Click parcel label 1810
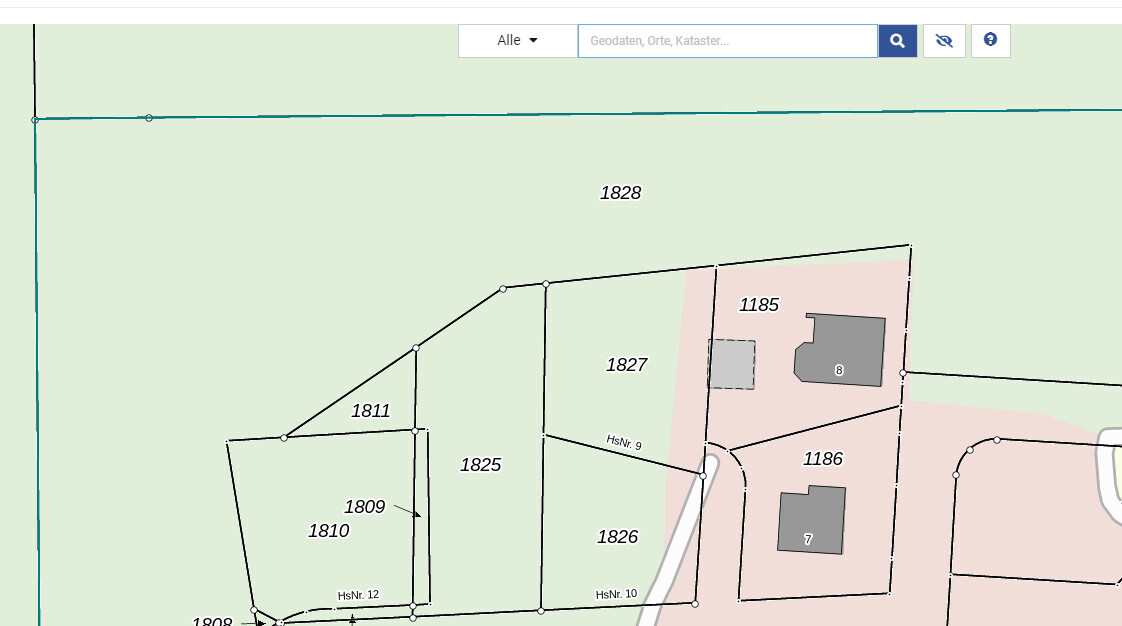This screenshot has height=626, width=1122. point(328,531)
